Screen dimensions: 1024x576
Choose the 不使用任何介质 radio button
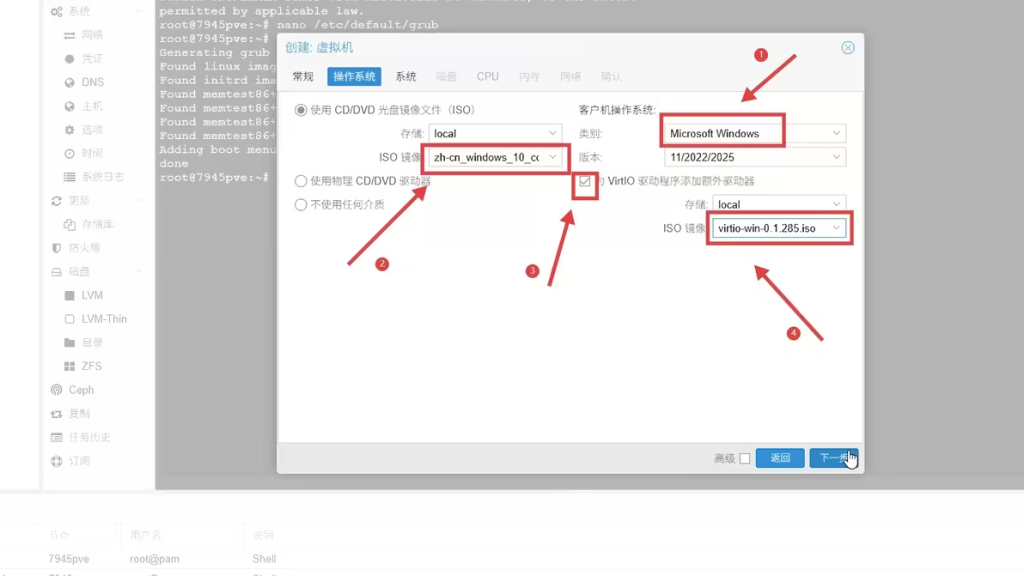[x=301, y=205]
